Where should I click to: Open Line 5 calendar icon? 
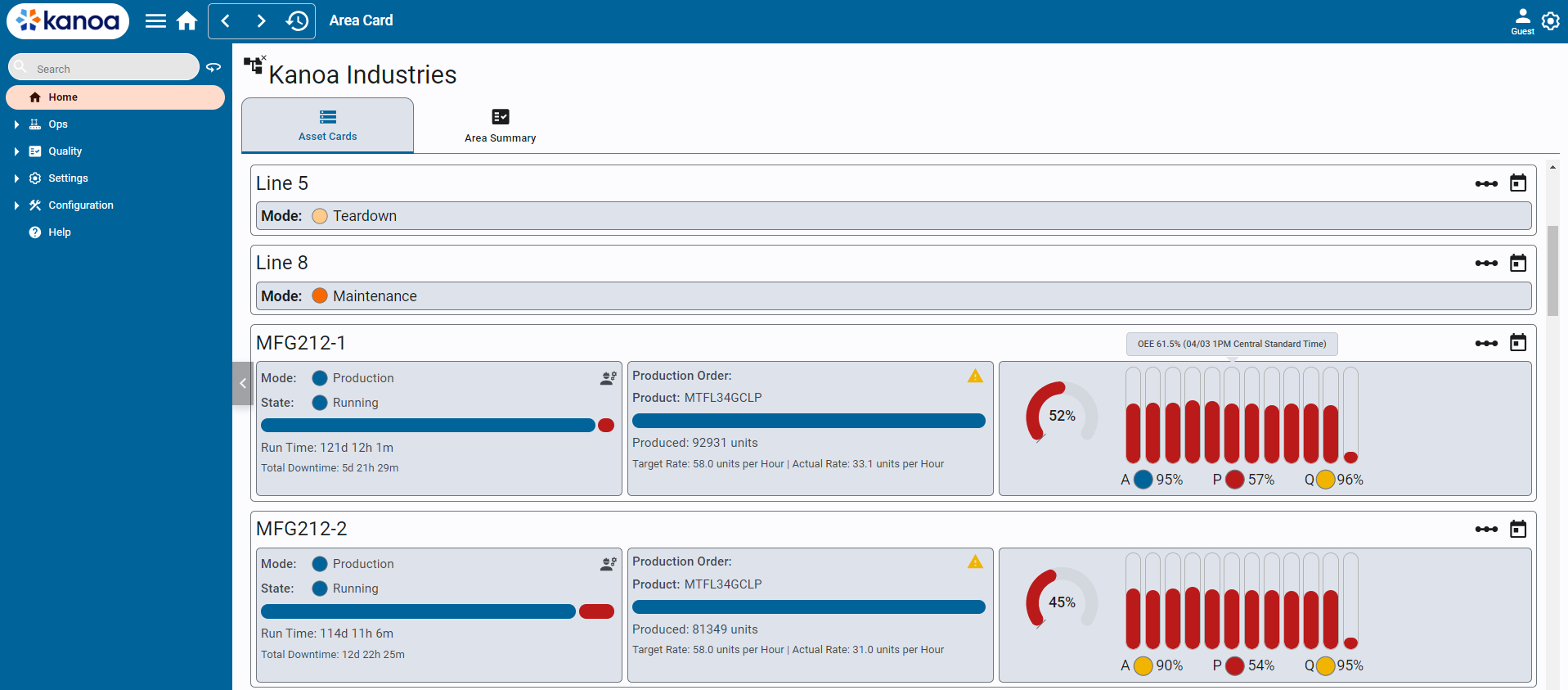click(1518, 183)
